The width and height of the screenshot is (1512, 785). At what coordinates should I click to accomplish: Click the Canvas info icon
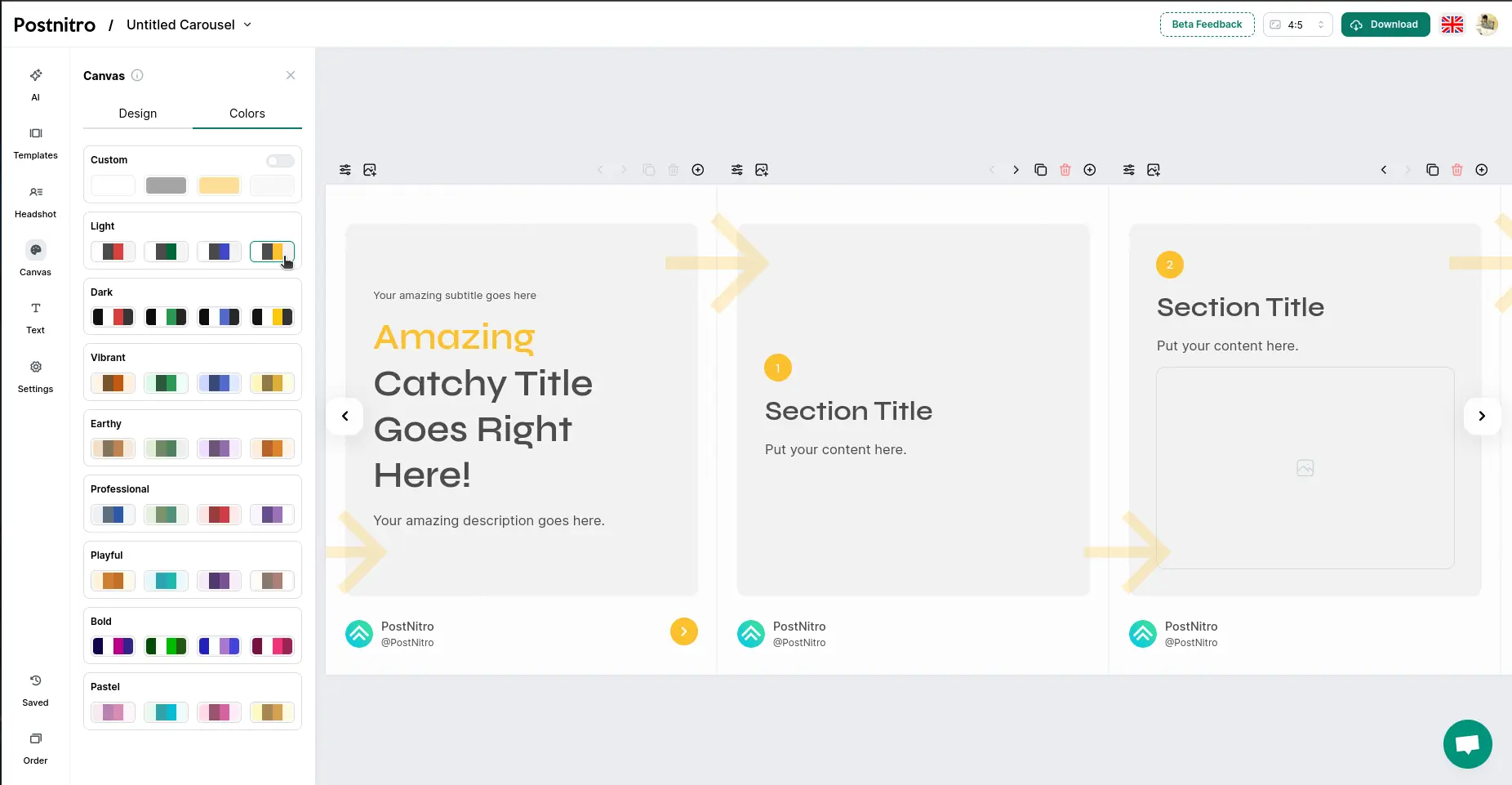pyautogui.click(x=137, y=75)
